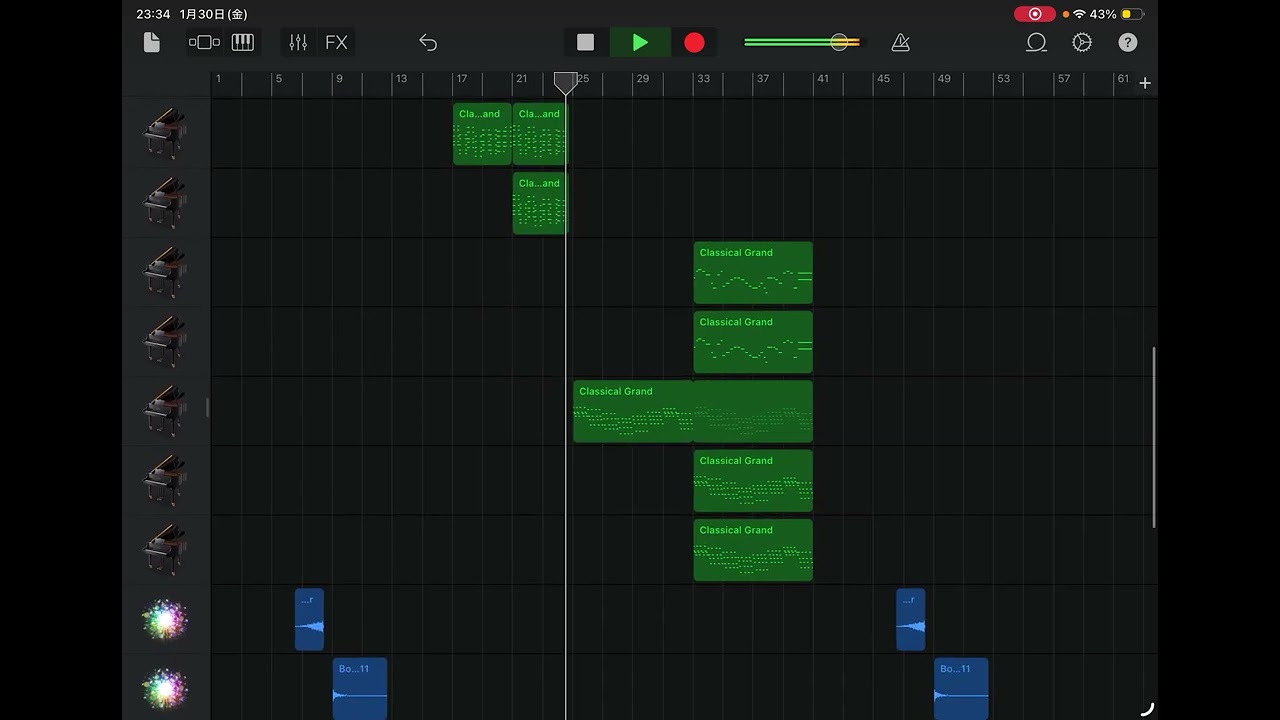Viewport: 1280px width, 720px height.
Task: Select blue Bo...11 region at bar 49
Action: click(961, 689)
